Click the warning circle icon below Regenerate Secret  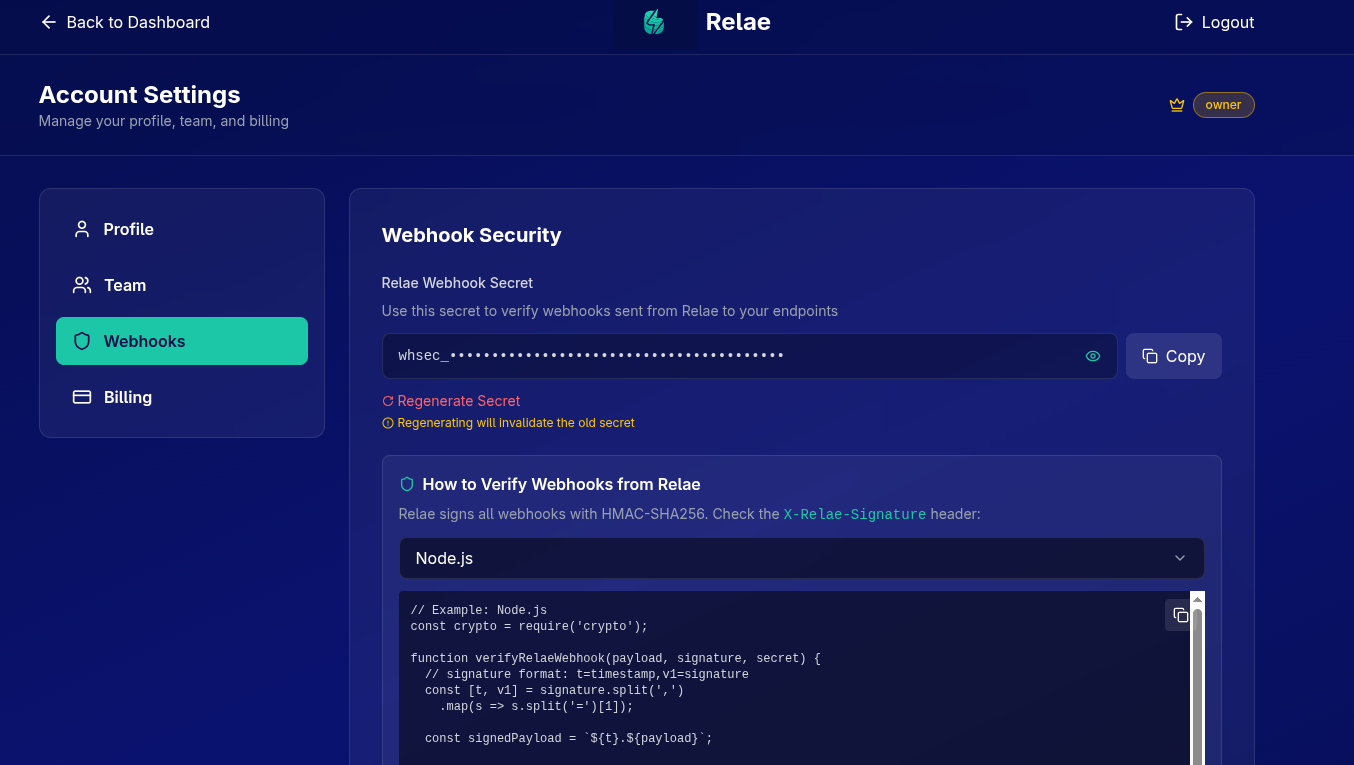click(387, 422)
